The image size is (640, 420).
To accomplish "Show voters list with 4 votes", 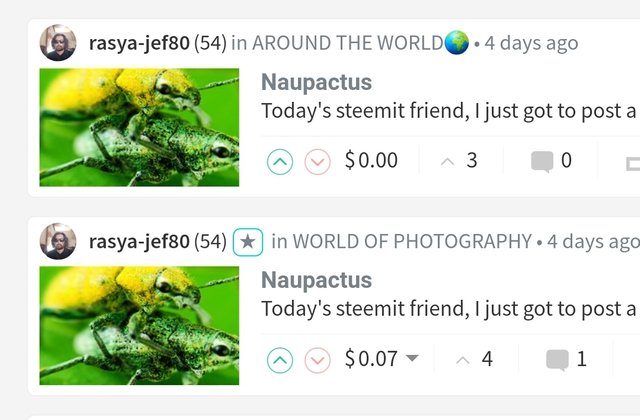I will click(474, 359).
